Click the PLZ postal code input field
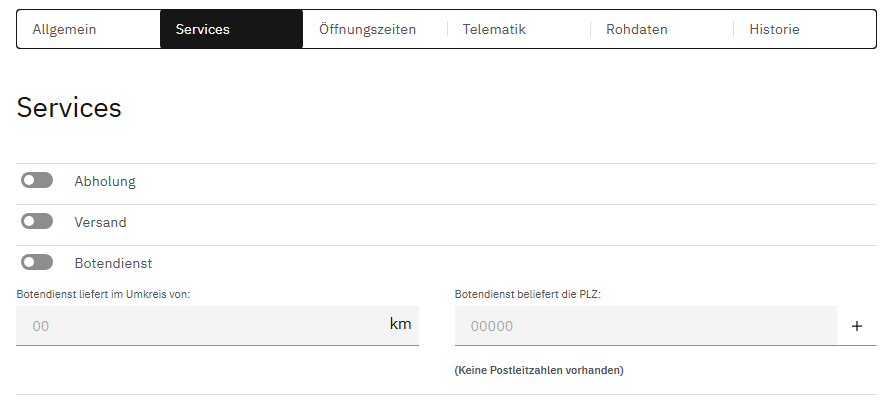The width and height of the screenshot is (890, 418). pos(645,325)
